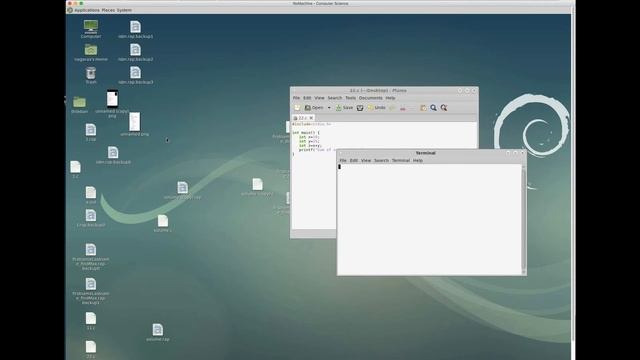Select the 22.c document tab in Pluma
Screen dimensions: 640x360
tap(303, 118)
